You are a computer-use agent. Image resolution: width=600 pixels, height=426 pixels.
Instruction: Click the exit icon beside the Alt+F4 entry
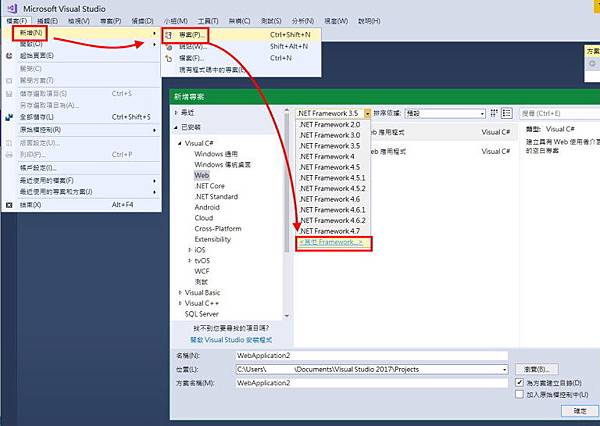9,205
